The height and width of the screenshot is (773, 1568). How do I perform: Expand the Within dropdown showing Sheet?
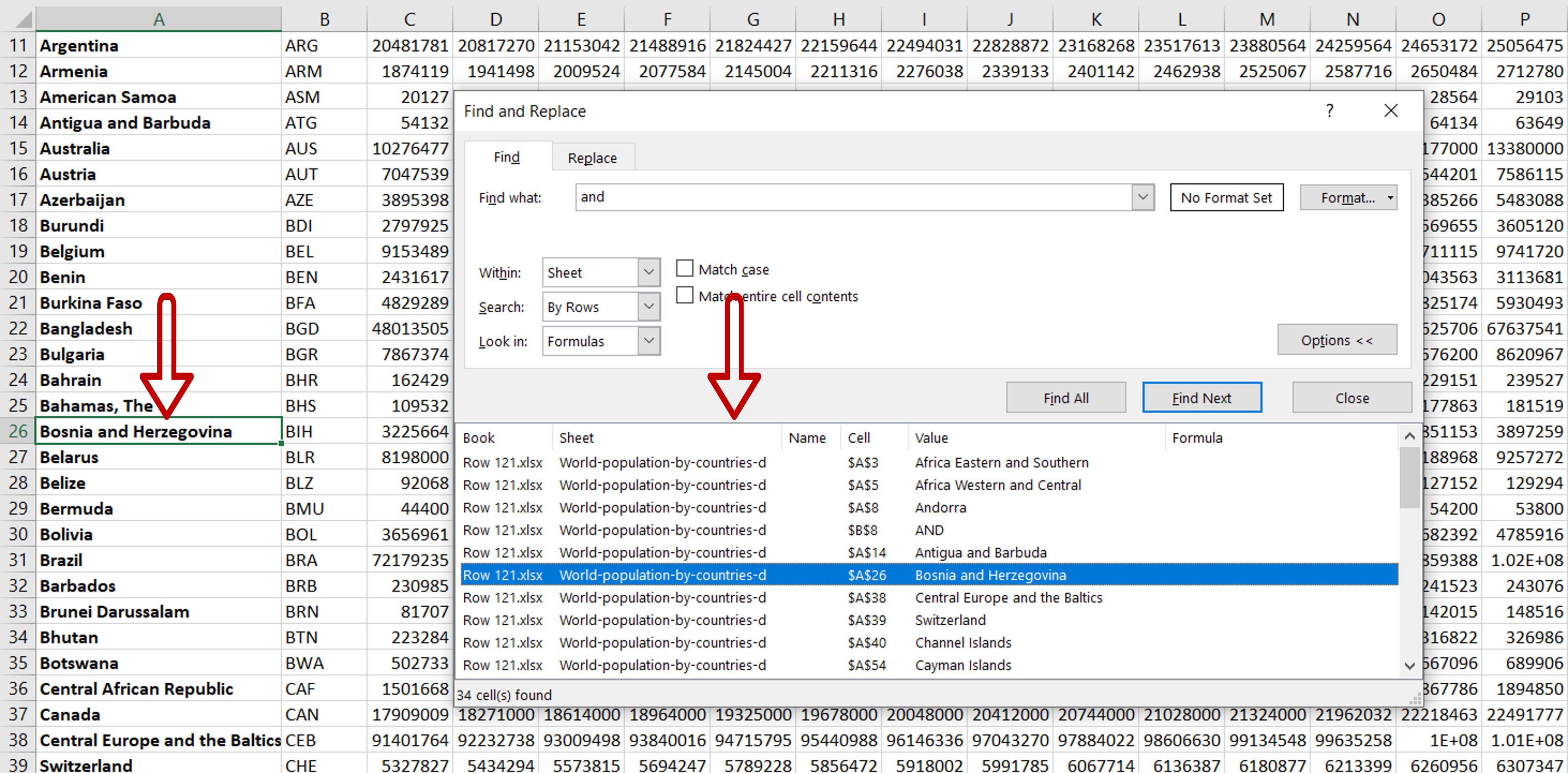coord(649,272)
